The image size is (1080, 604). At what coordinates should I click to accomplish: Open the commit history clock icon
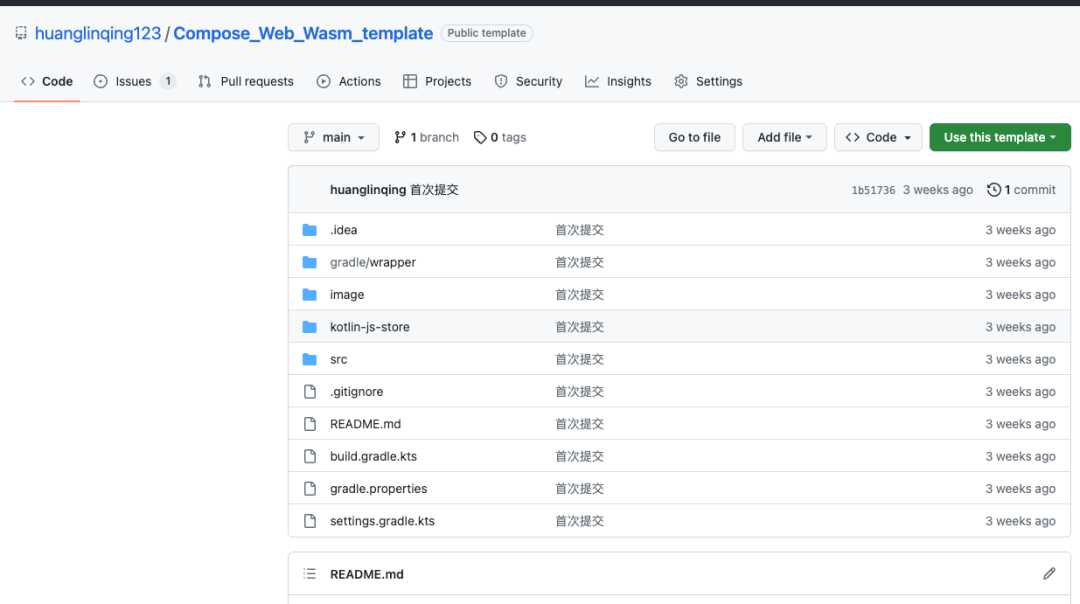(x=995, y=189)
